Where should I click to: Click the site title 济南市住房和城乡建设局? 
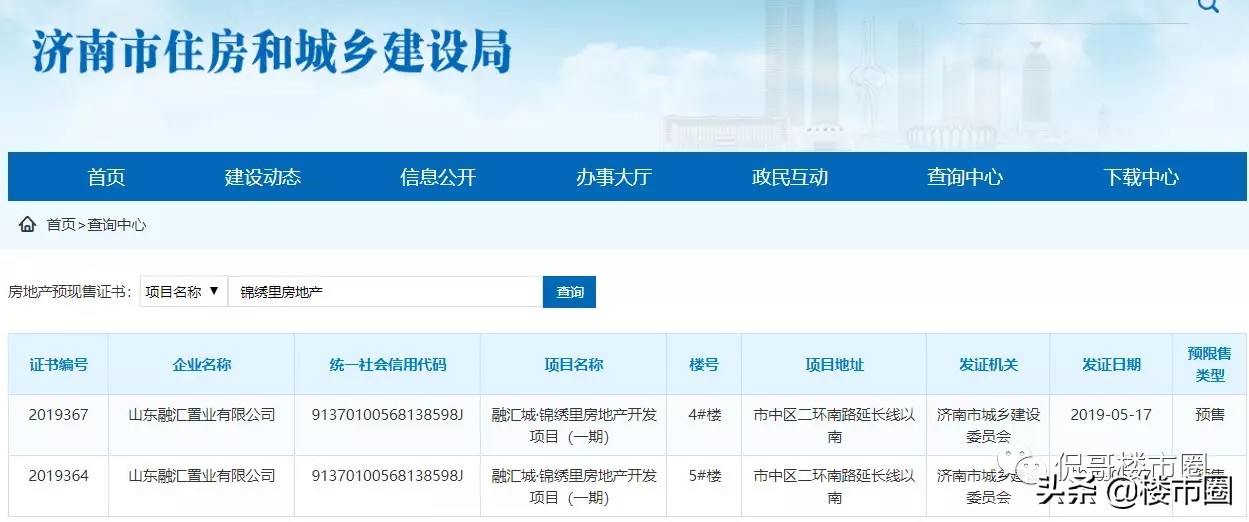tap(271, 52)
